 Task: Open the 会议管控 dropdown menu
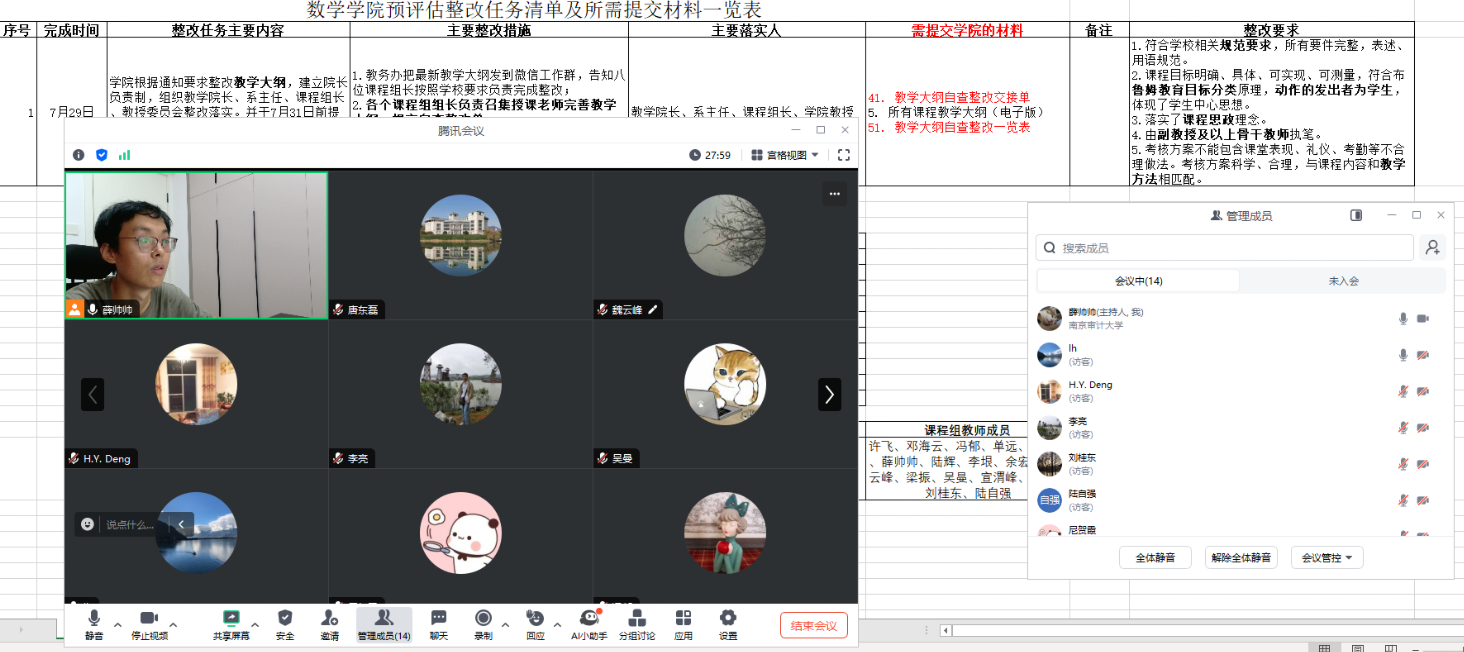(x=1326, y=558)
